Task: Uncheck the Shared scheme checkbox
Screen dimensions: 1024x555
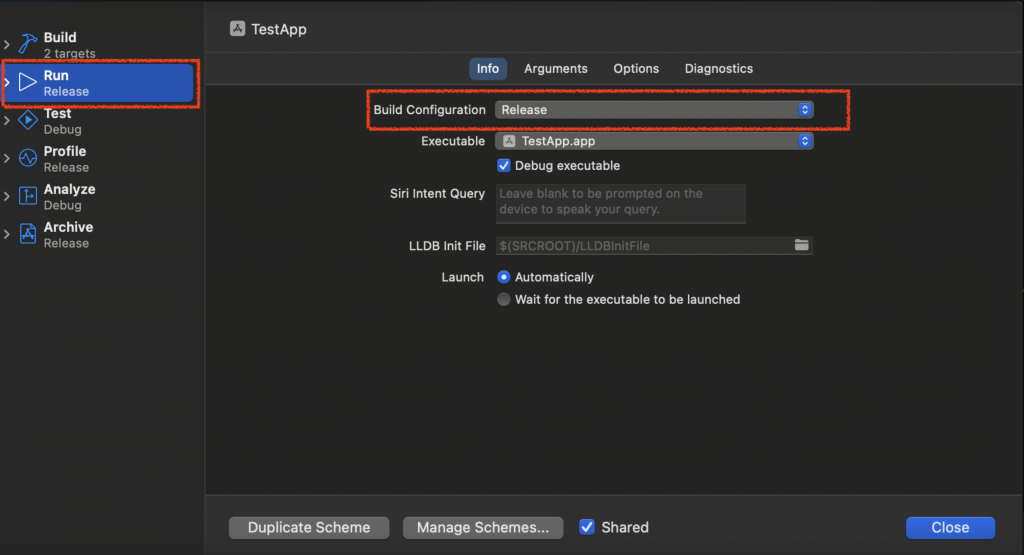Action: click(x=587, y=527)
